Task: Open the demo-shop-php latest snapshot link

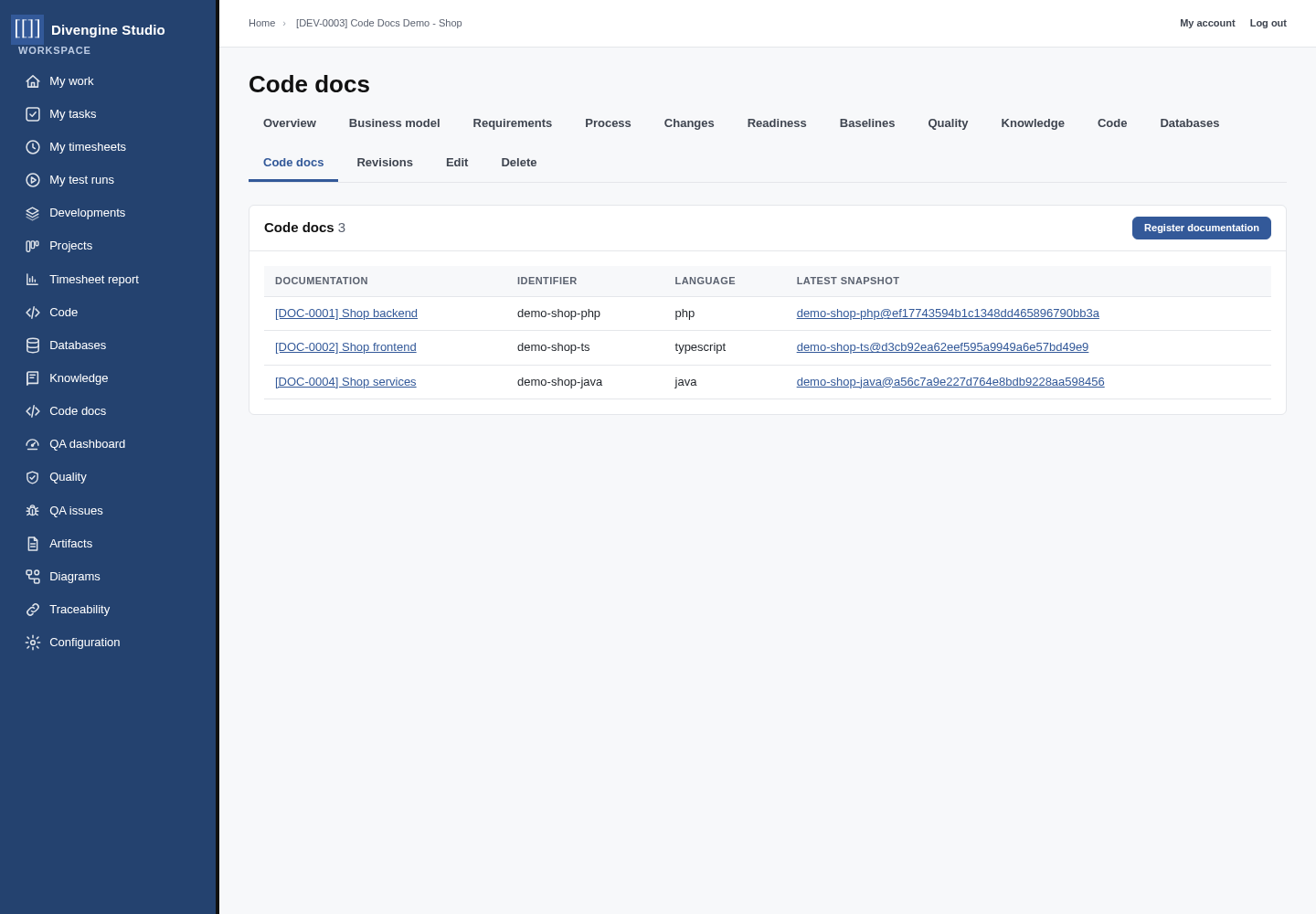Action: (x=948, y=314)
